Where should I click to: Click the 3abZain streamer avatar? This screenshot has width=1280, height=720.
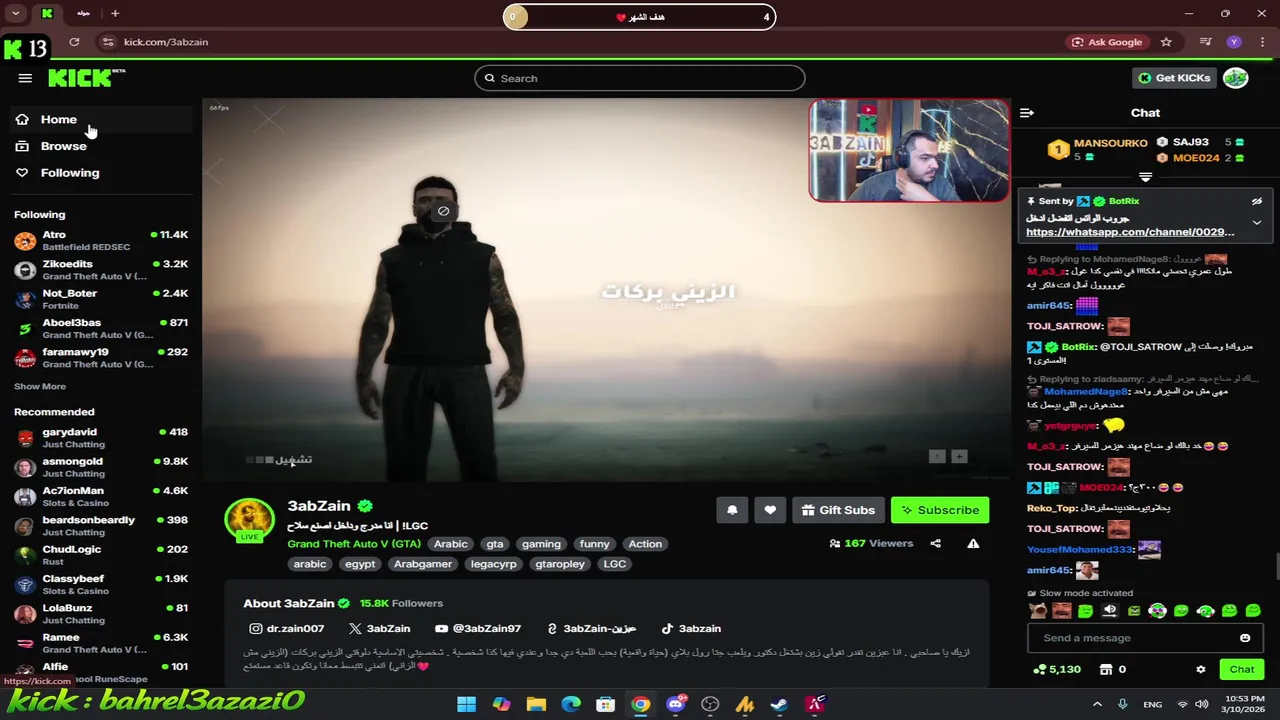249,520
